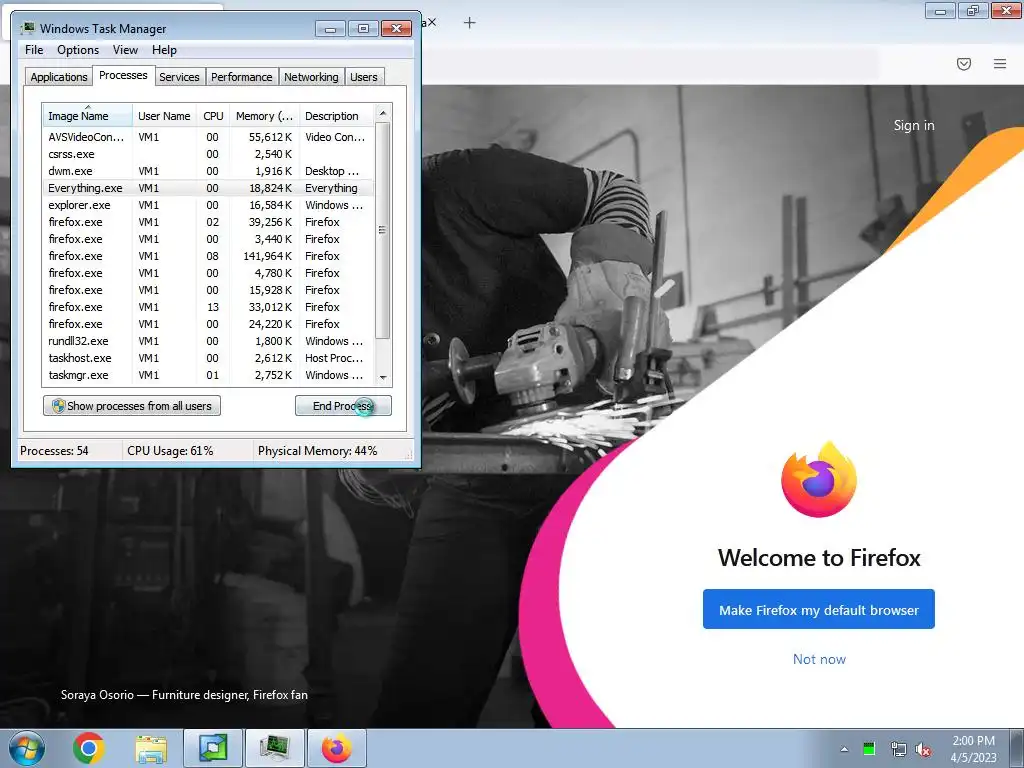Image resolution: width=1024 pixels, height=768 pixels.
Task: Select firefox.exe using 15,928 K memory
Action: (209, 290)
